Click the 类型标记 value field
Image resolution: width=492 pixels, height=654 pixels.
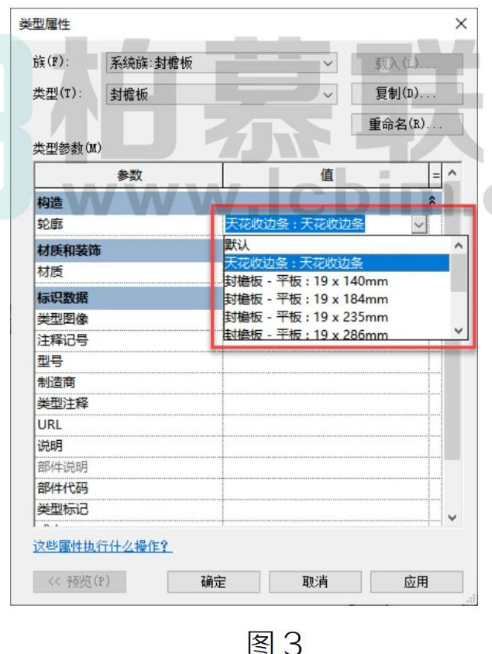[326, 510]
